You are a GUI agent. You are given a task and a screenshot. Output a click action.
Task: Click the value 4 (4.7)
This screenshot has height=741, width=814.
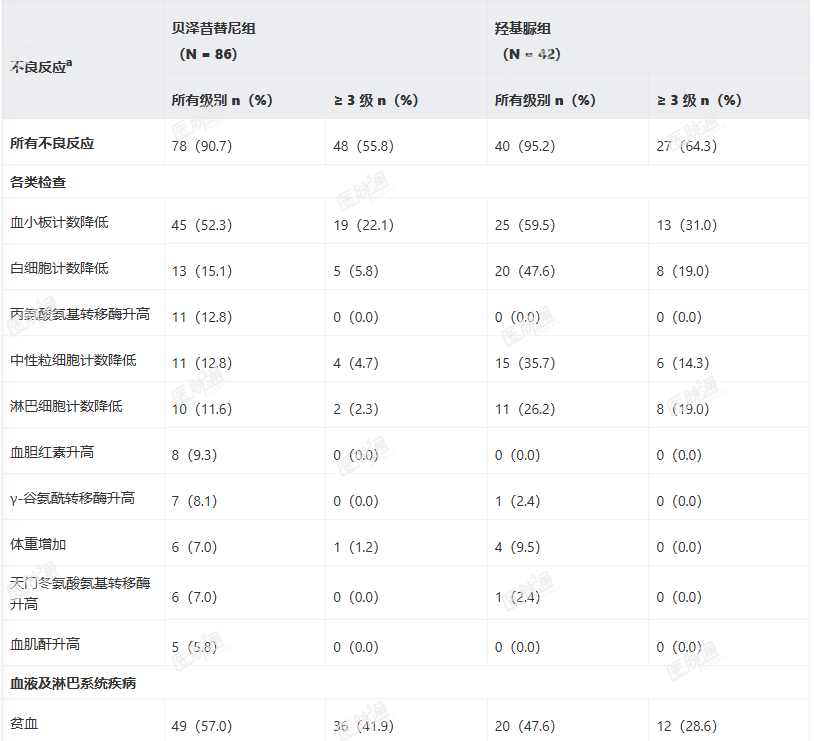356,363
